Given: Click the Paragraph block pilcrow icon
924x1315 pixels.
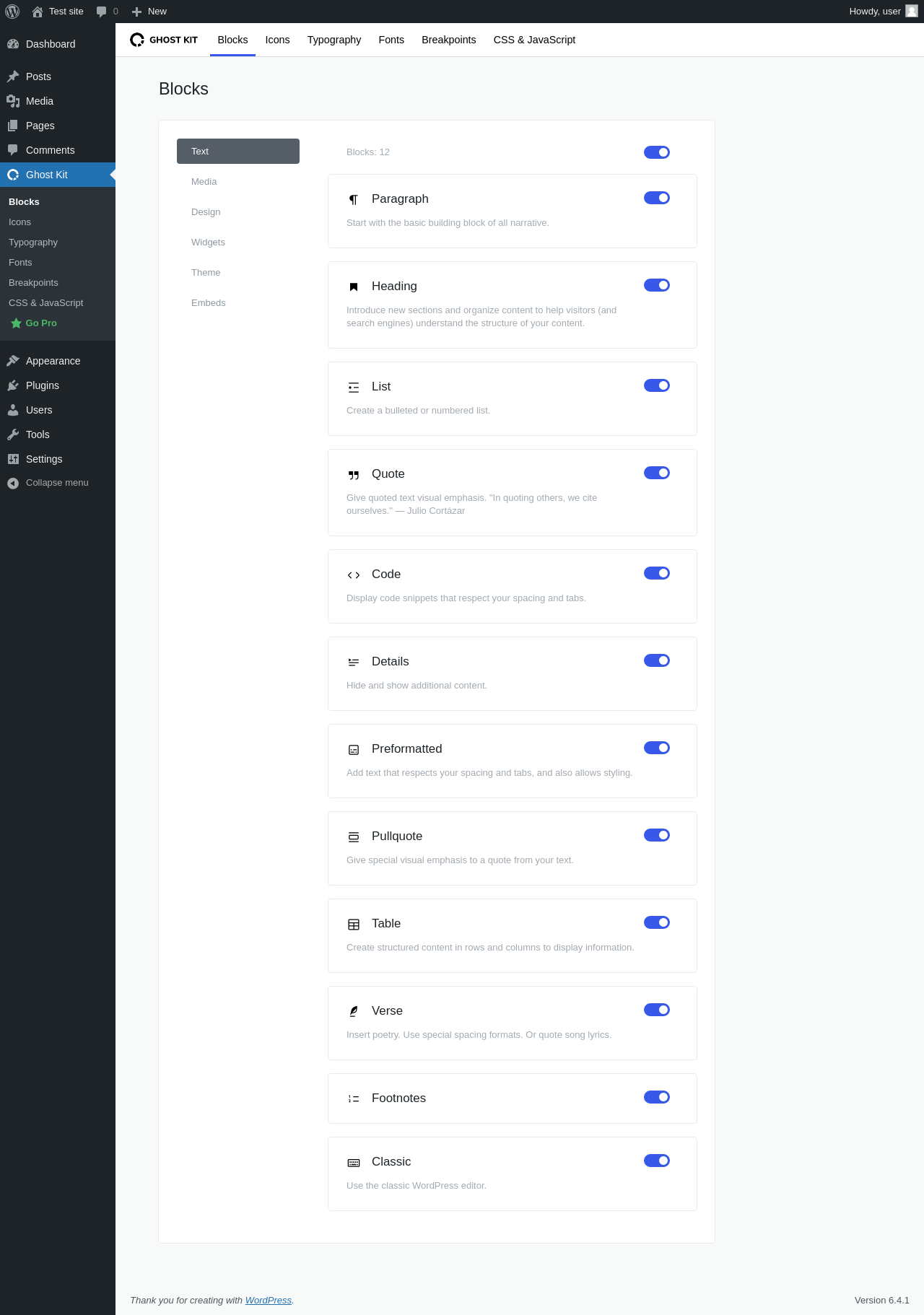Looking at the screenshot, I should [x=354, y=199].
